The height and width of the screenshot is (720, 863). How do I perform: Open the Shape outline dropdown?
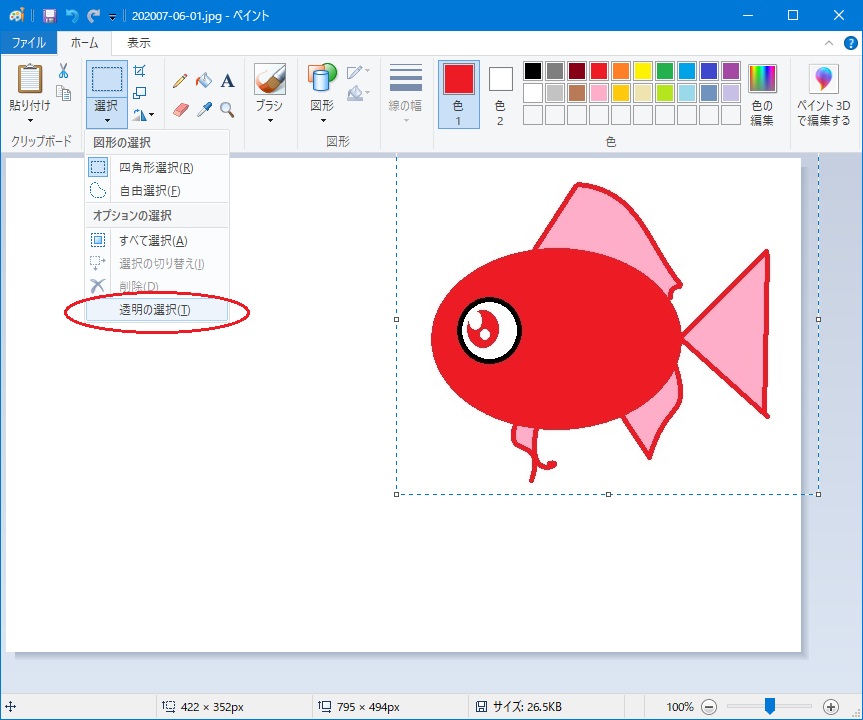pyautogui.click(x=358, y=72)
